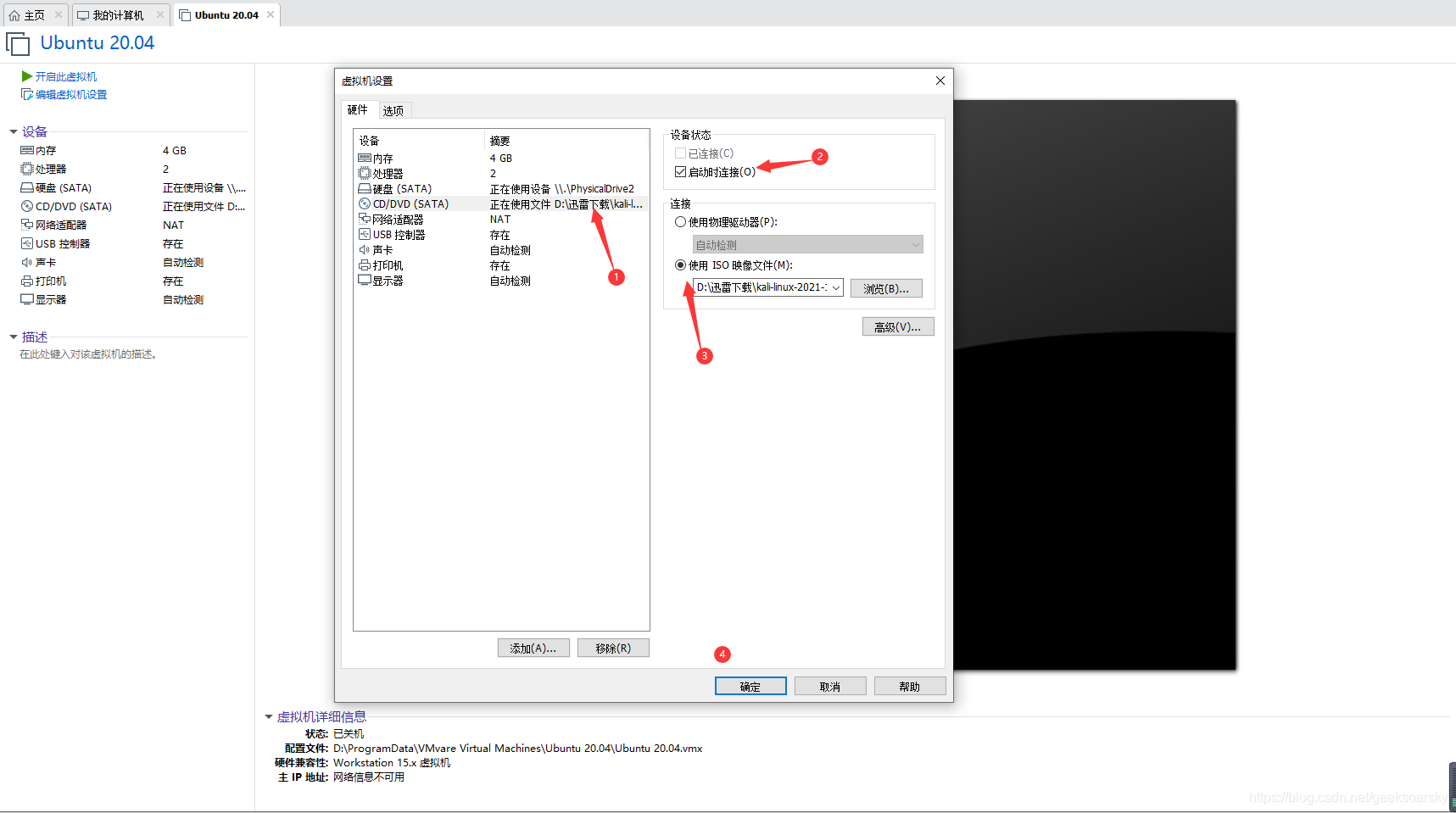
Task: Close the 虚拟机设置 dialog
Action: [x=940, y=81]
